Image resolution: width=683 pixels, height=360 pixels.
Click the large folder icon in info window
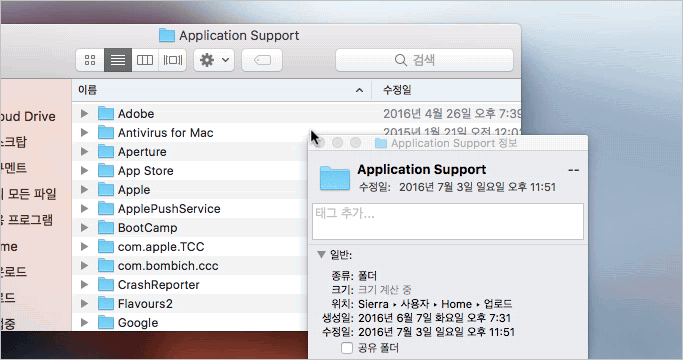pos(335,178)
